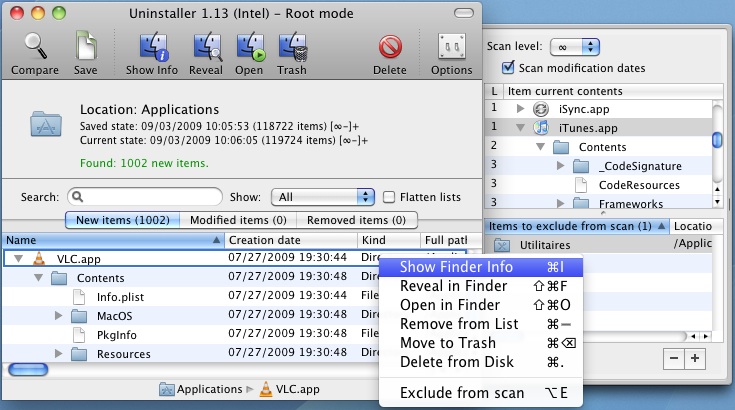Choose Move to Trash in the context menu
The image size is (735, 410).
[481, 343]
